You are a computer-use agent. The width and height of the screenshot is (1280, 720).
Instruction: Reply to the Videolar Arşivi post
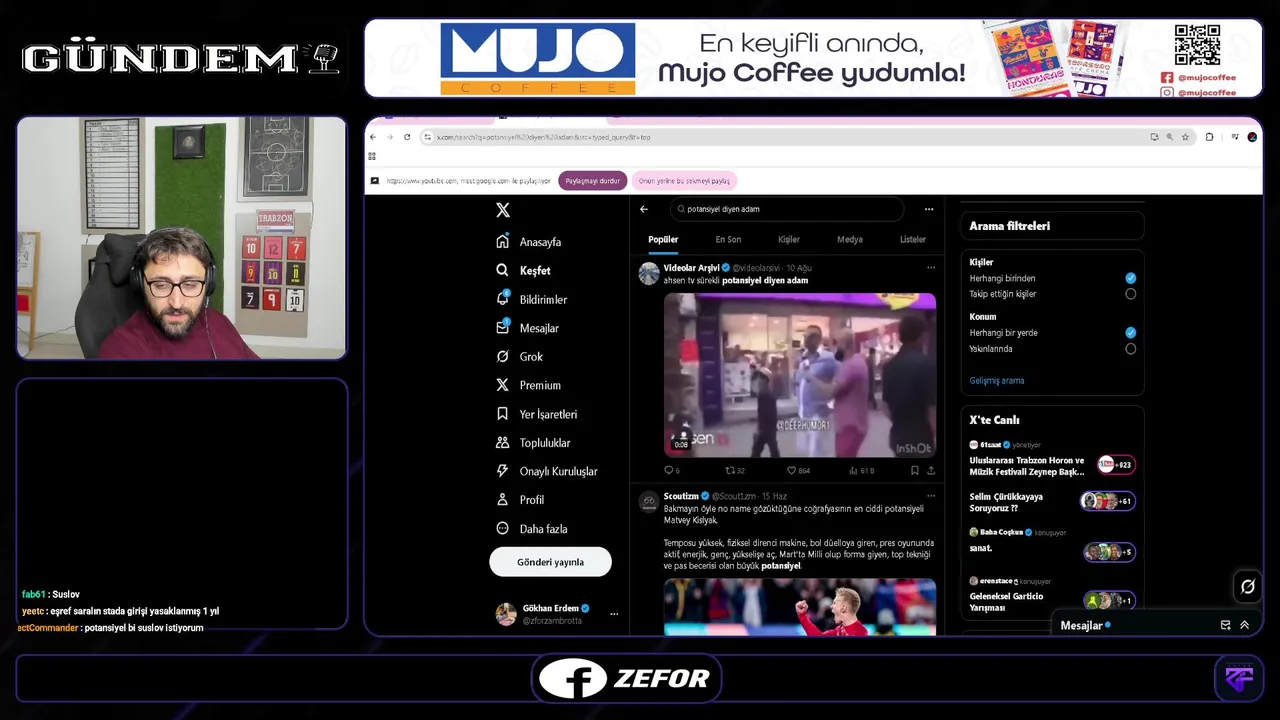tap(672, 470)
